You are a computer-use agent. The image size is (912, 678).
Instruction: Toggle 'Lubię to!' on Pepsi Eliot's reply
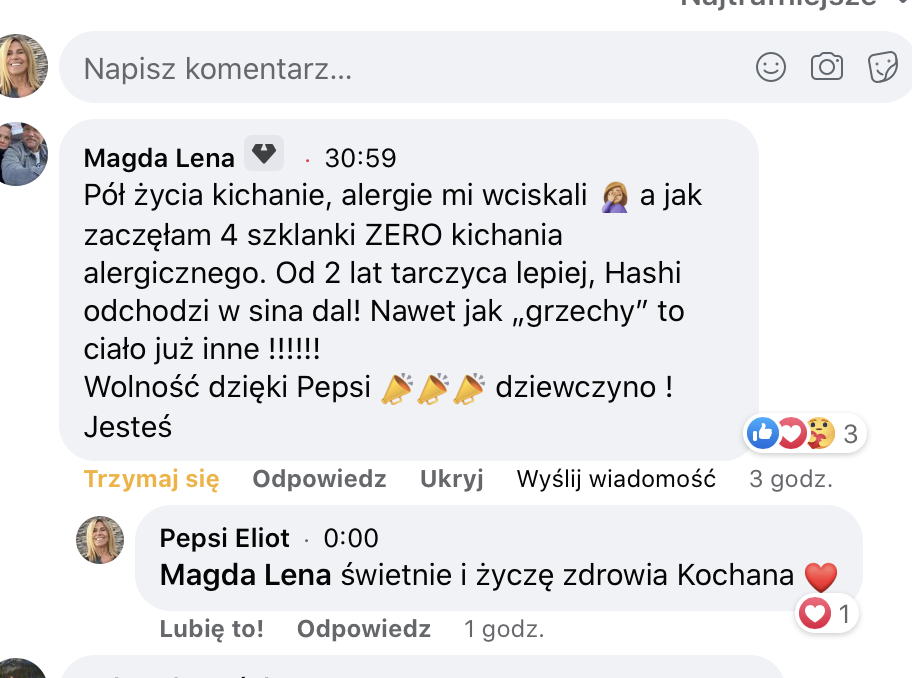[x=211, y=629]
